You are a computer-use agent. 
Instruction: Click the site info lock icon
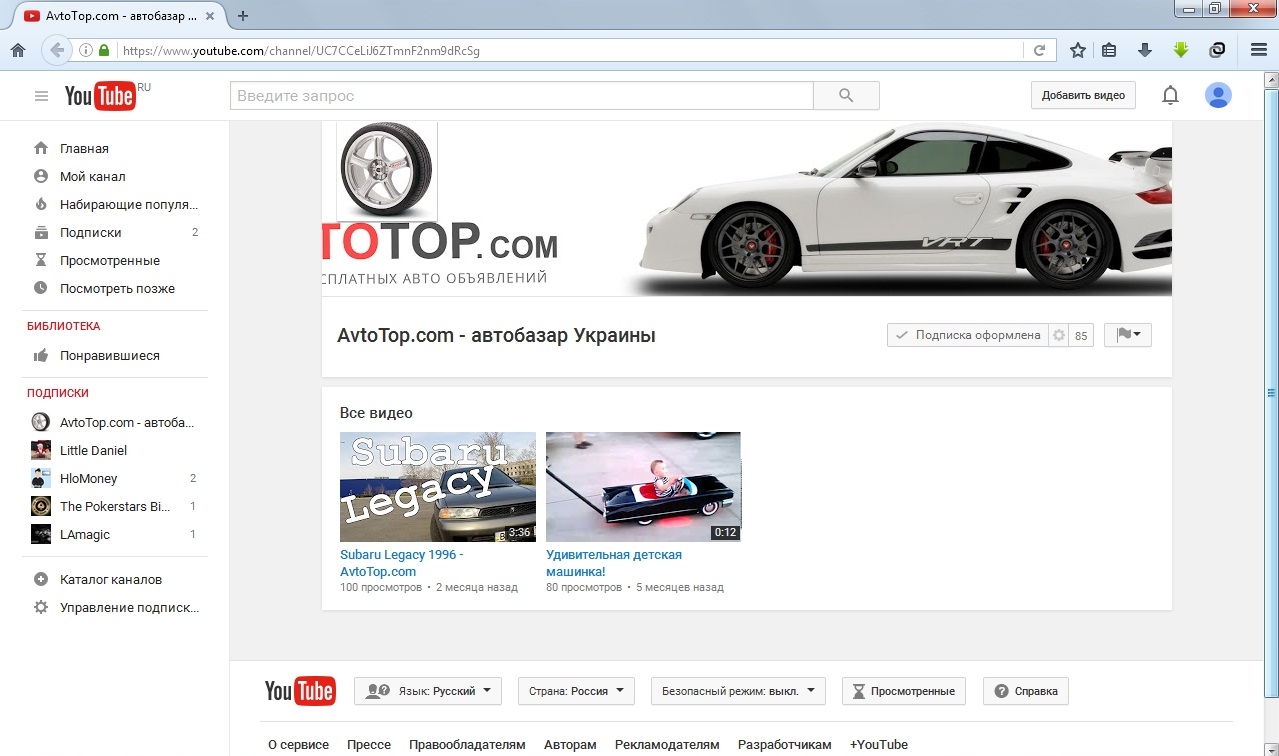pyautogui.click(x=103, y=50)
